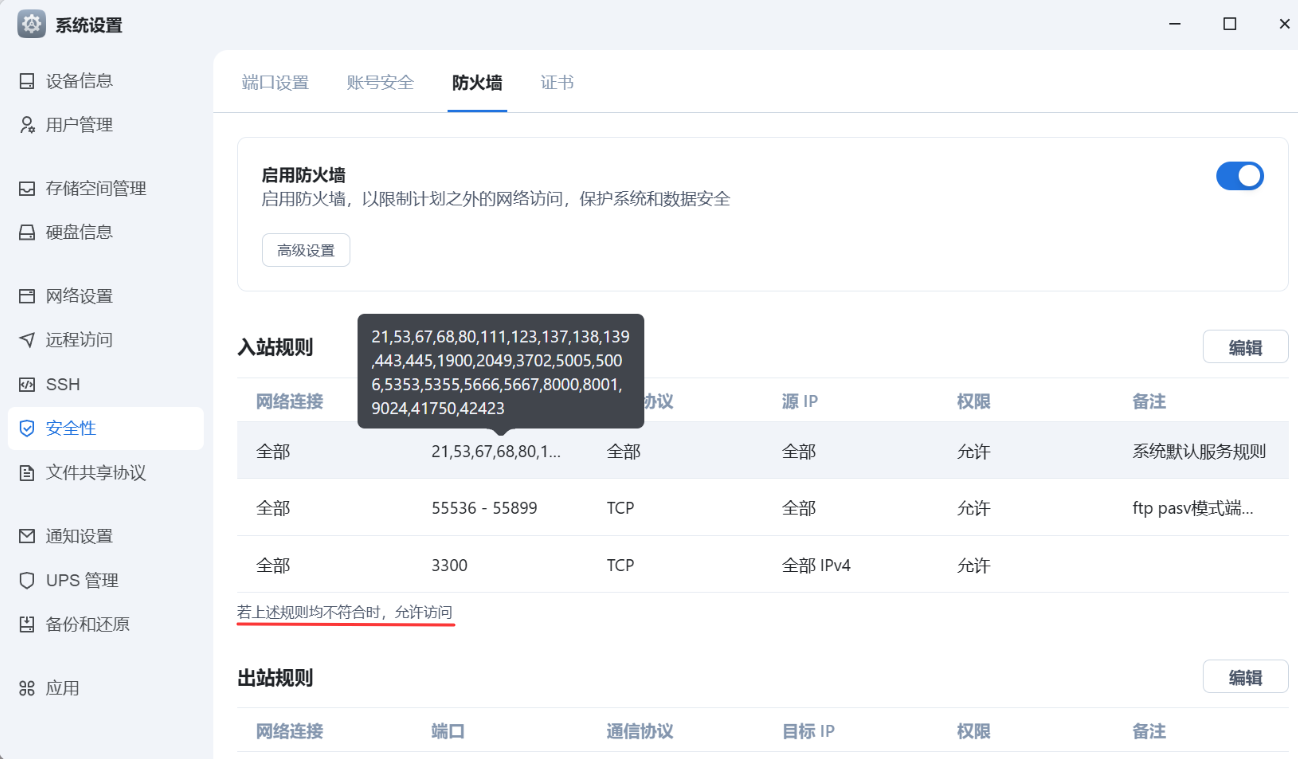The width and height of the screenshot is (1298, 759).
Task: Click the 系统默认服务规则 remark cell
Action: [x=1199, y=452]
